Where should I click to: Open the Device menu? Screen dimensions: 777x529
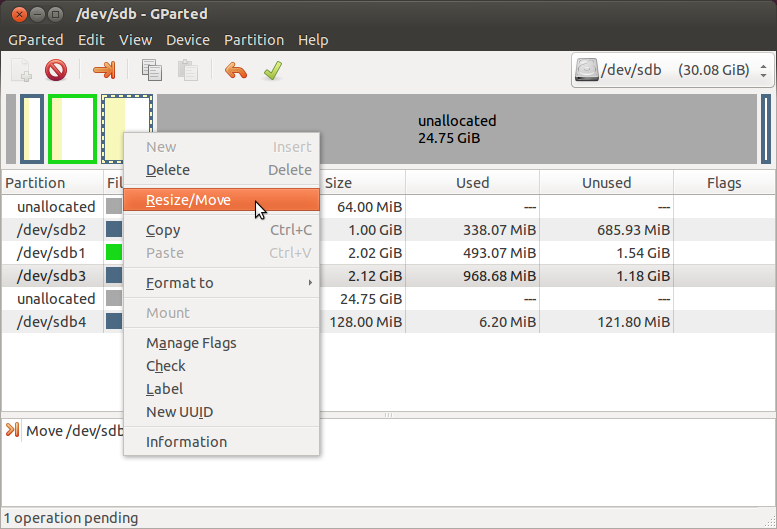(188, 40)
